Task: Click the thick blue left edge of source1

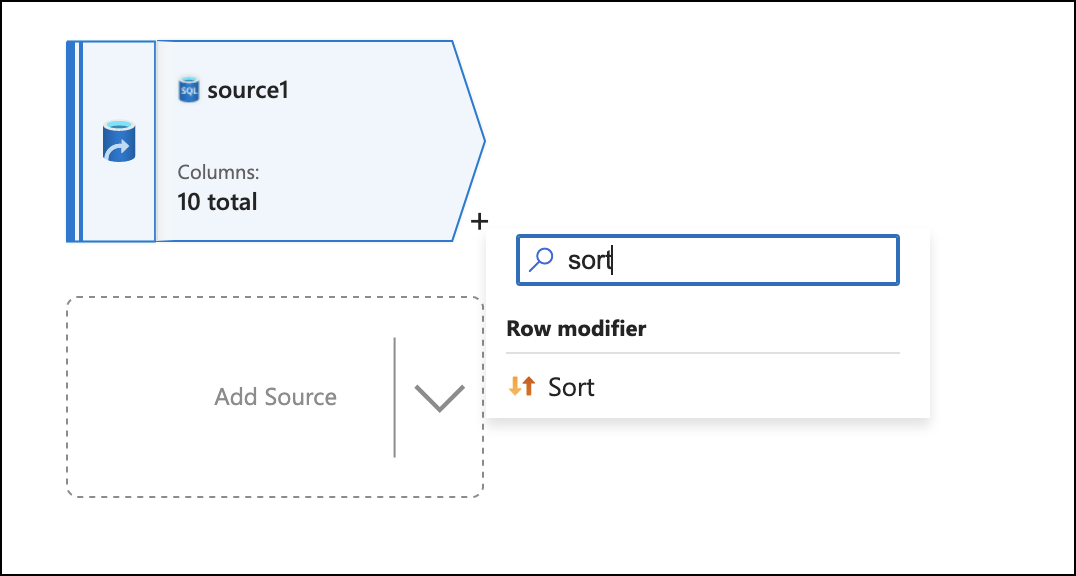Action: (71, 142)
